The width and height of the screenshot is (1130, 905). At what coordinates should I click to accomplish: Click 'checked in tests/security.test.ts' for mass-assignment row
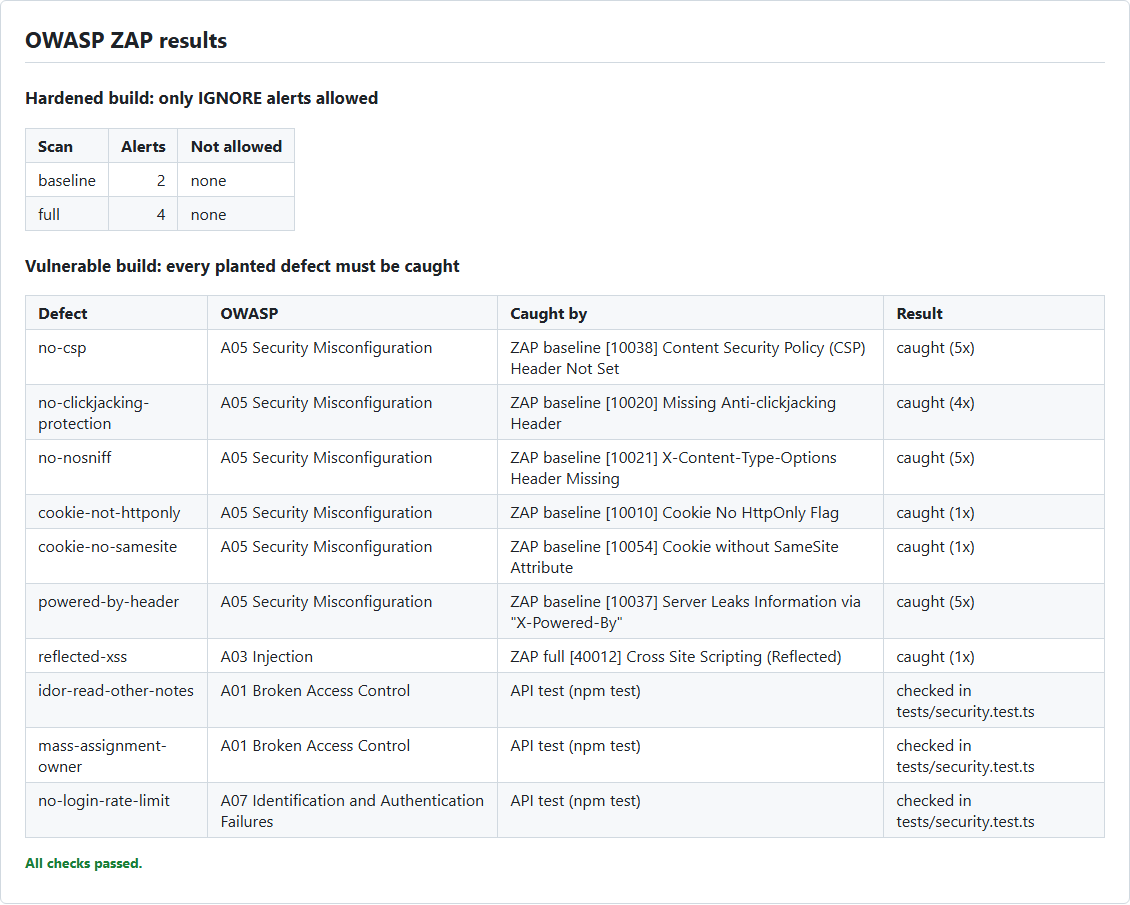pos(994,755)
